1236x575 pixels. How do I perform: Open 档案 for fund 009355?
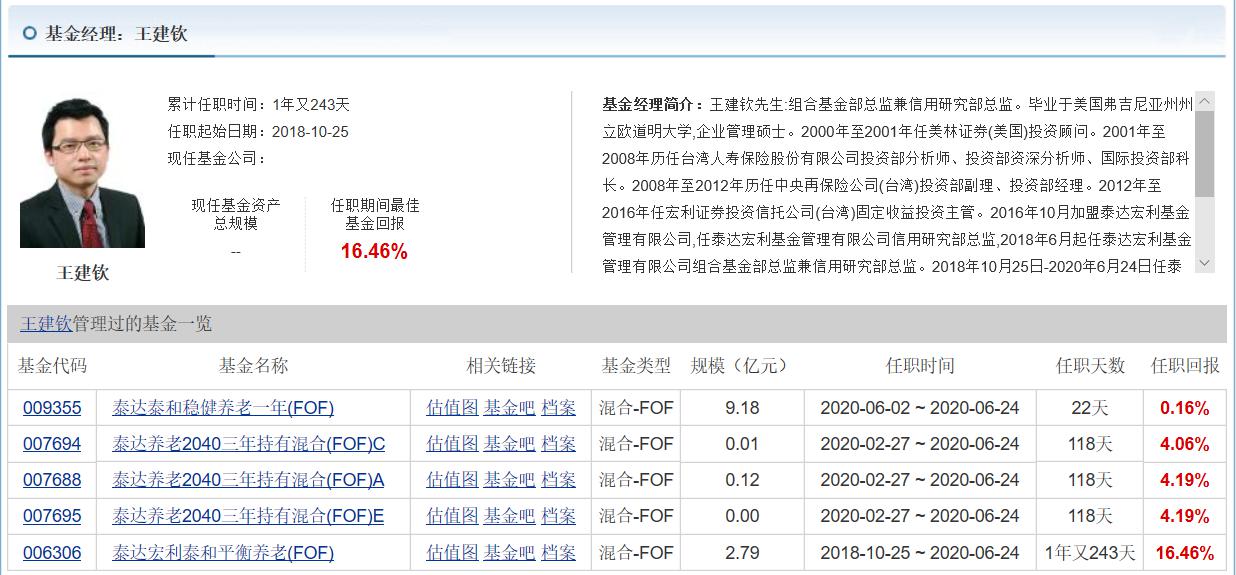pos(559,408)
